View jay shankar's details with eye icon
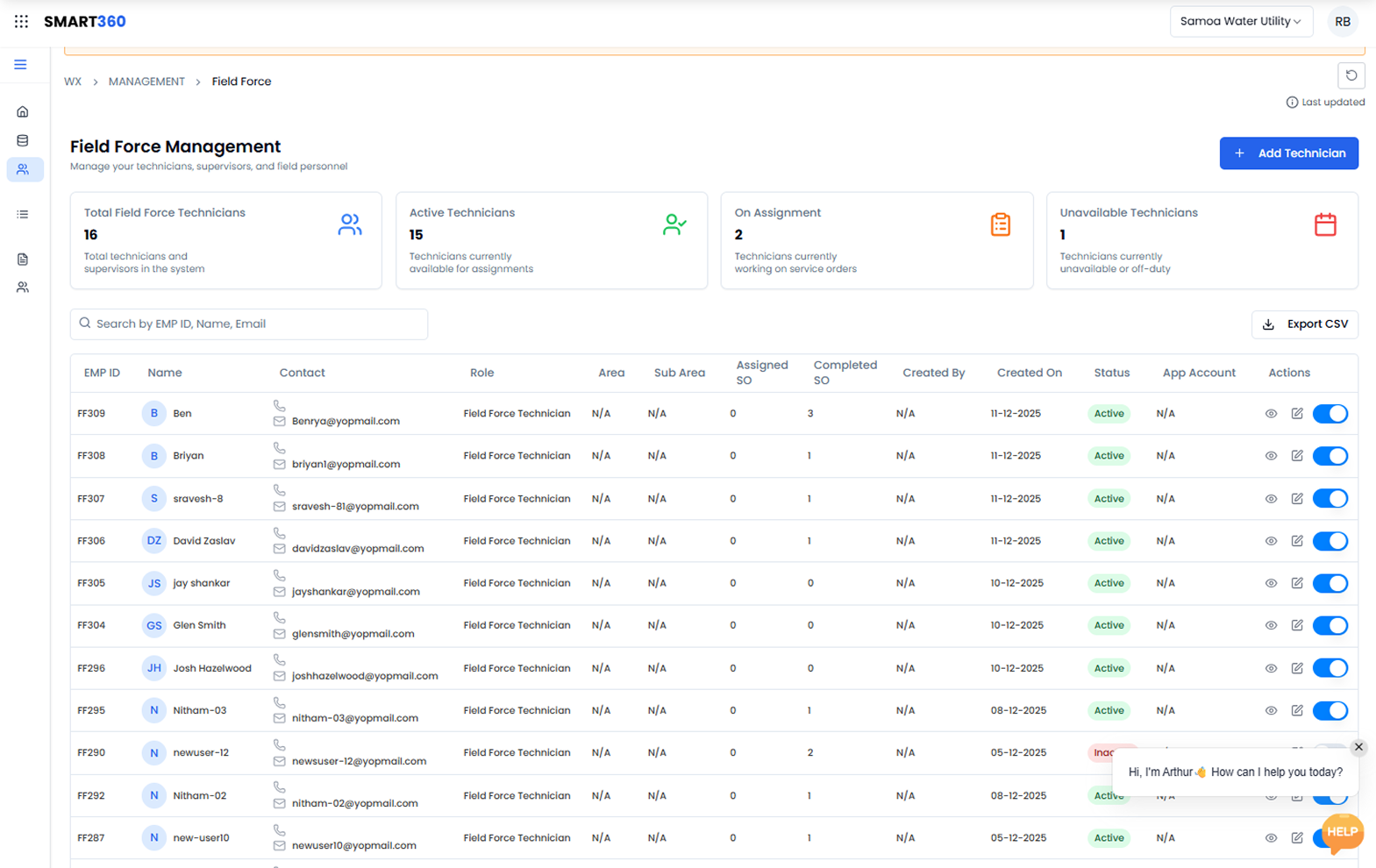The width and height of the screenshot is (1376, 868). (x=1271, y=583)
